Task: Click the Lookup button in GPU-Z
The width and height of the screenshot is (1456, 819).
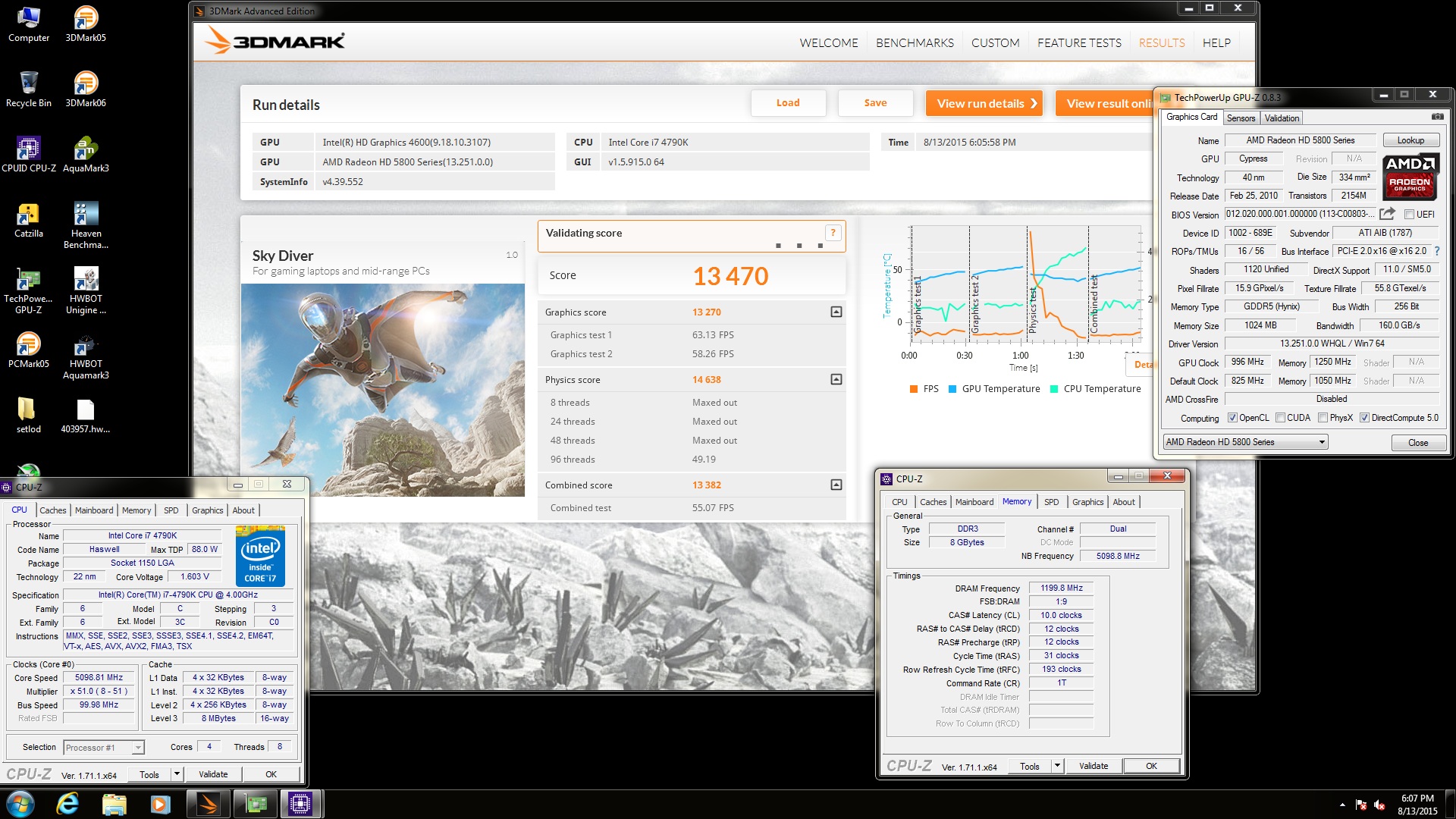Action: click(x=1410, y=140)
